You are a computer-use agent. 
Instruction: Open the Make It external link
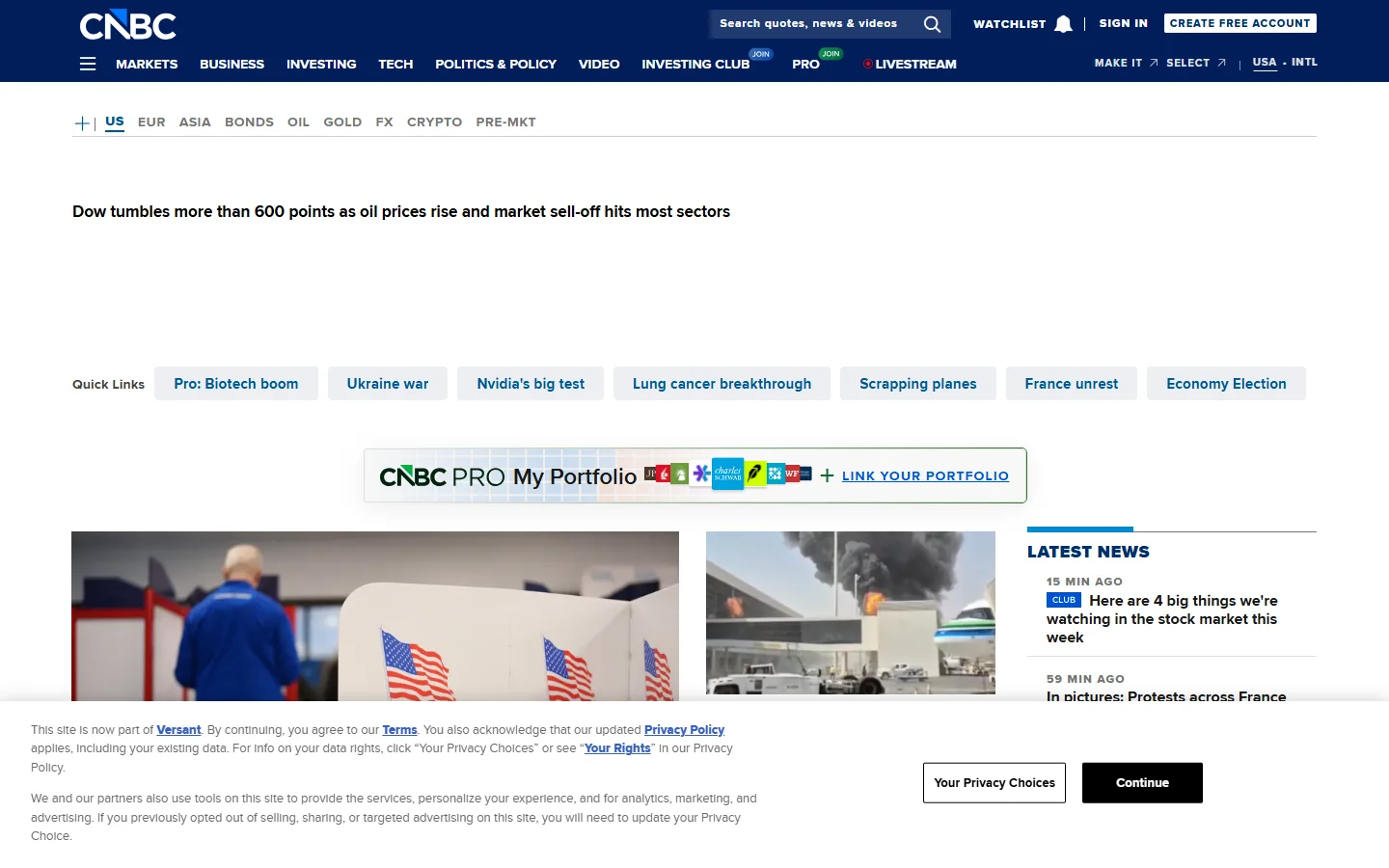(x=1126, y=63)
